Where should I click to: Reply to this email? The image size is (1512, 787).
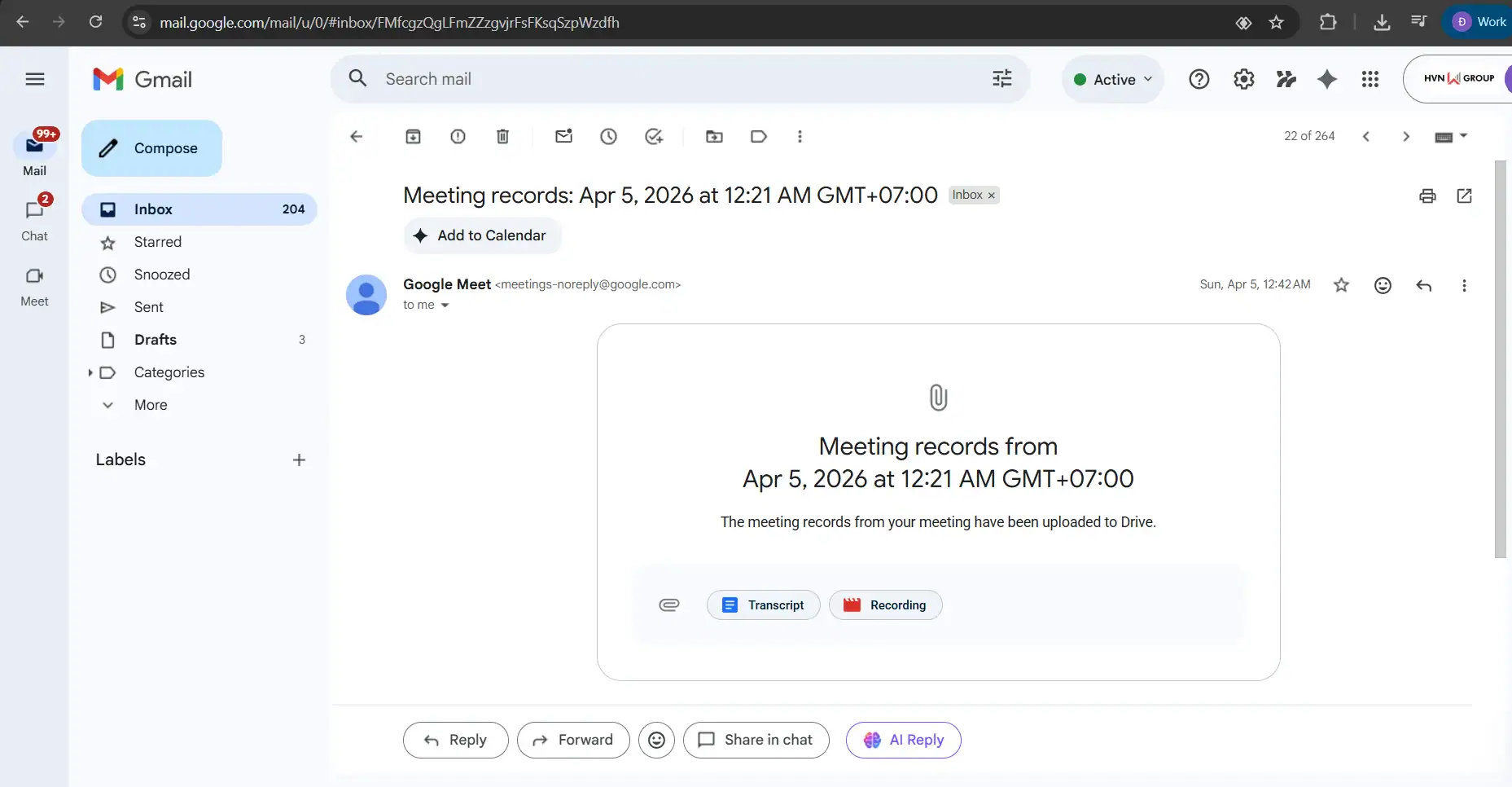coord(455,740)
